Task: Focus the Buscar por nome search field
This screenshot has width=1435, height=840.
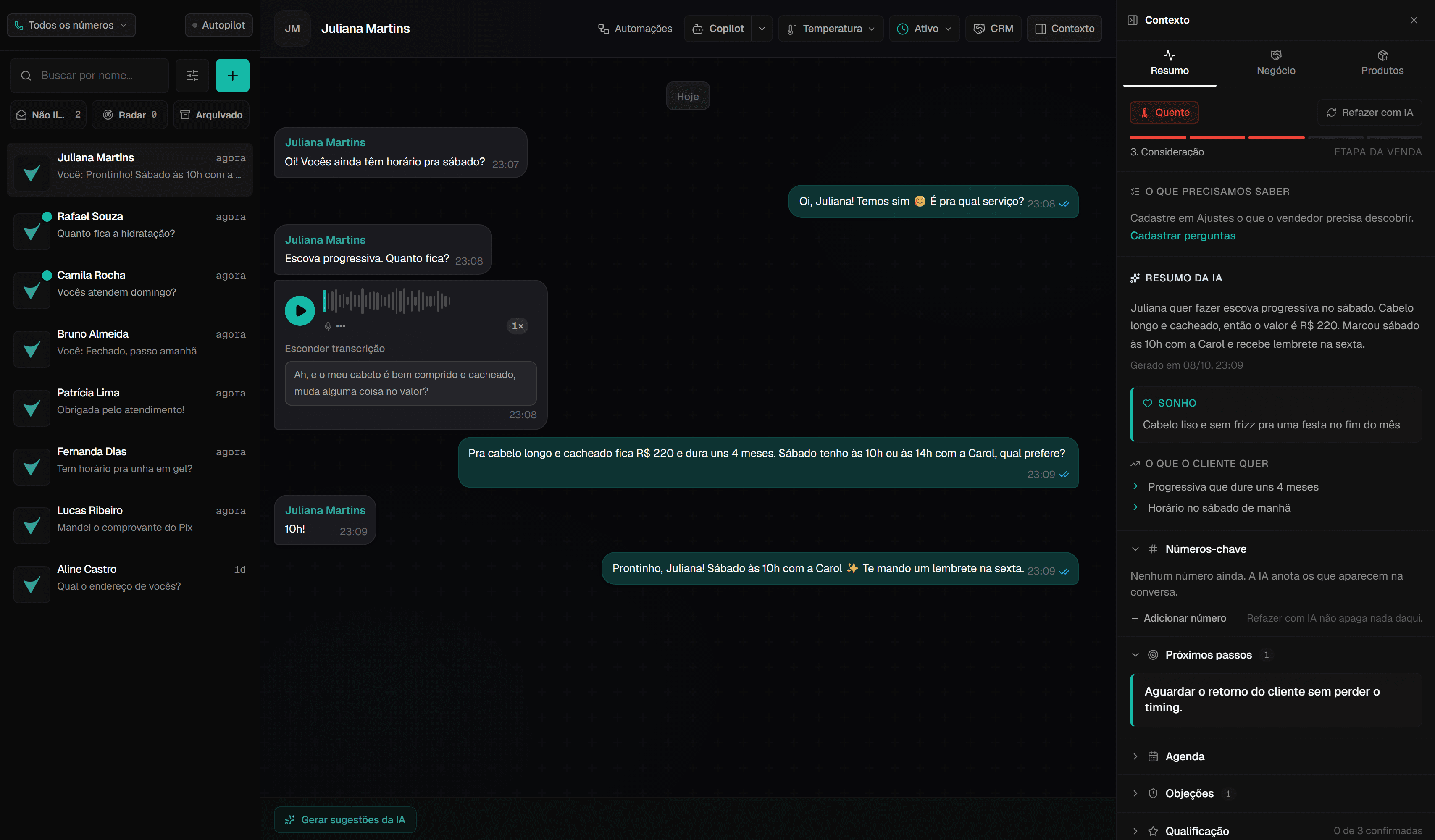Action: [89, 75]
